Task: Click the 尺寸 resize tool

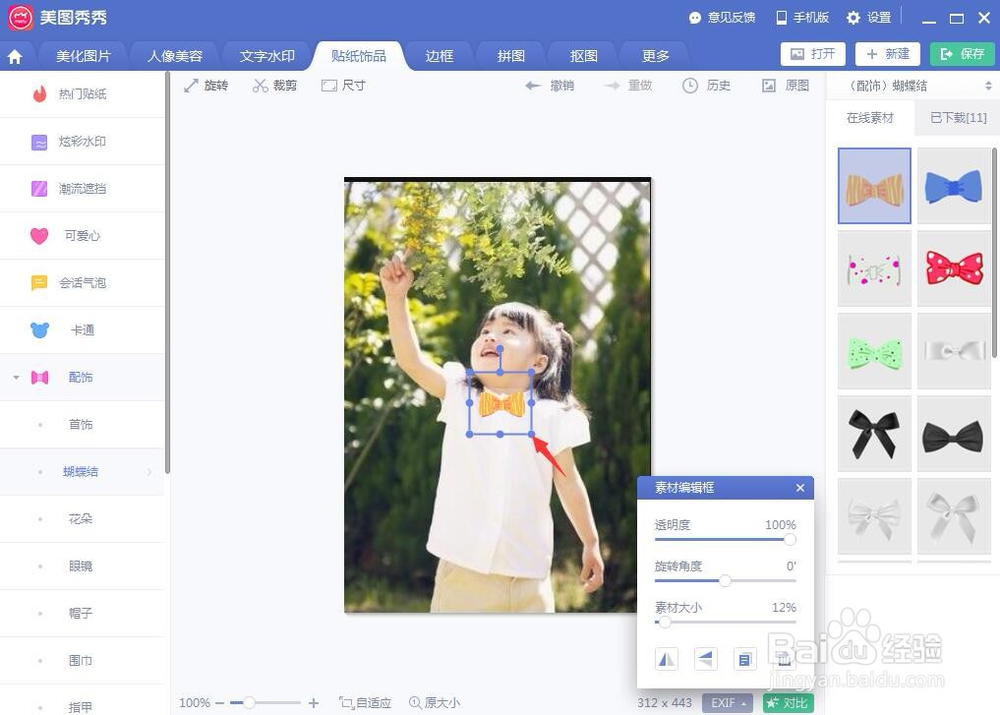Action: (344, 85)
